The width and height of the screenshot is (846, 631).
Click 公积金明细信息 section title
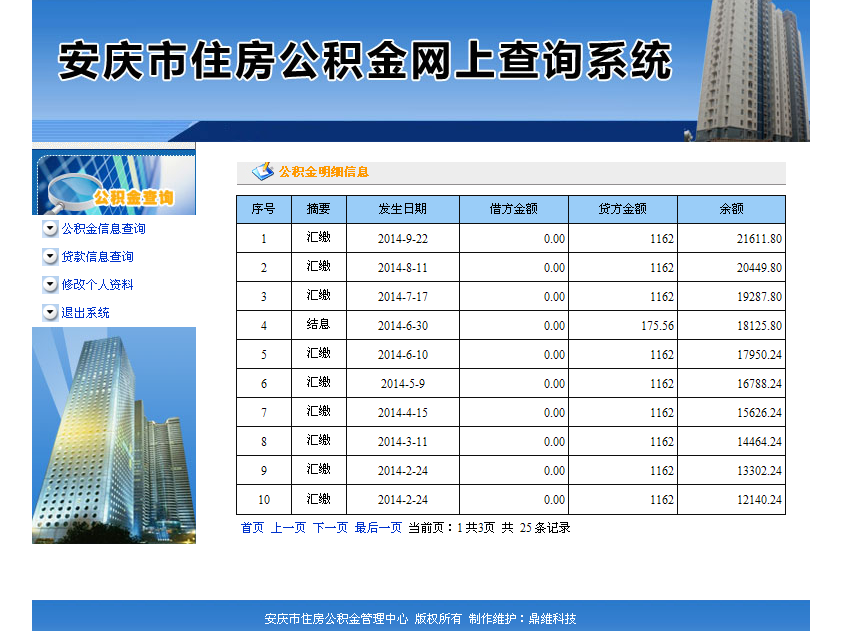pos(324,172)
